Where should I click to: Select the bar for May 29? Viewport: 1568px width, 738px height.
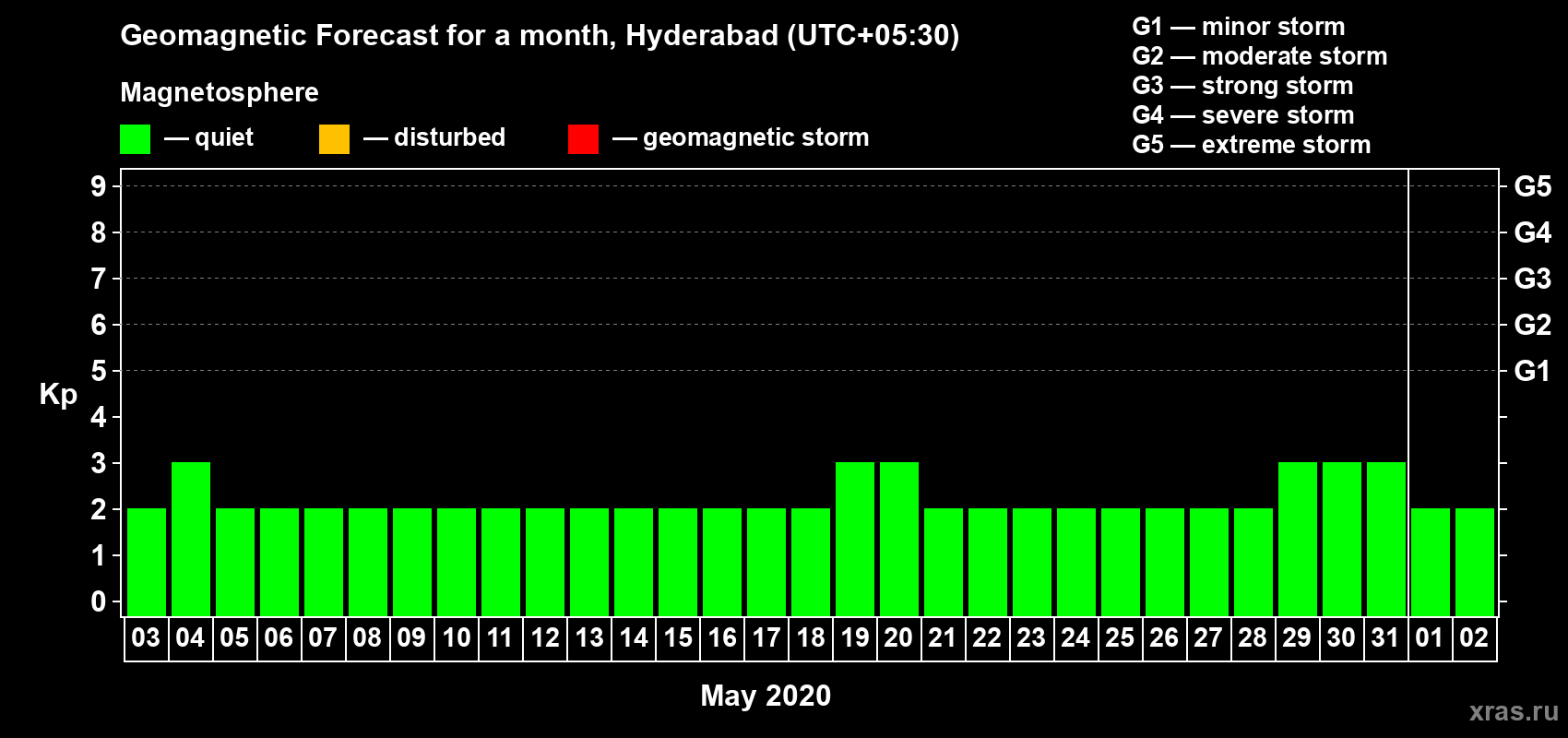(1298, 539)
